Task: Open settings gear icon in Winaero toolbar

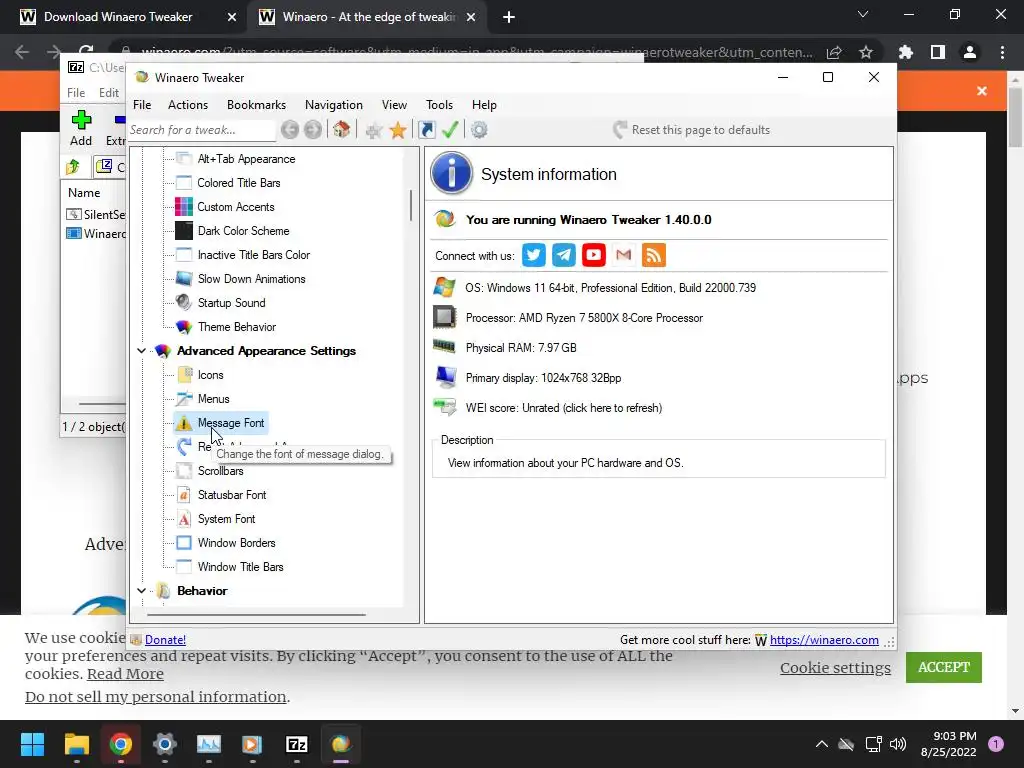Action: [x=479, y=129]
